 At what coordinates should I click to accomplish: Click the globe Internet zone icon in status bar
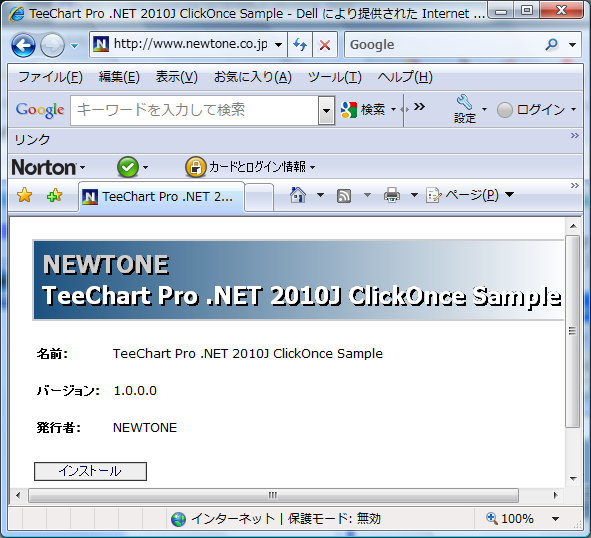[x=178, y=519]
